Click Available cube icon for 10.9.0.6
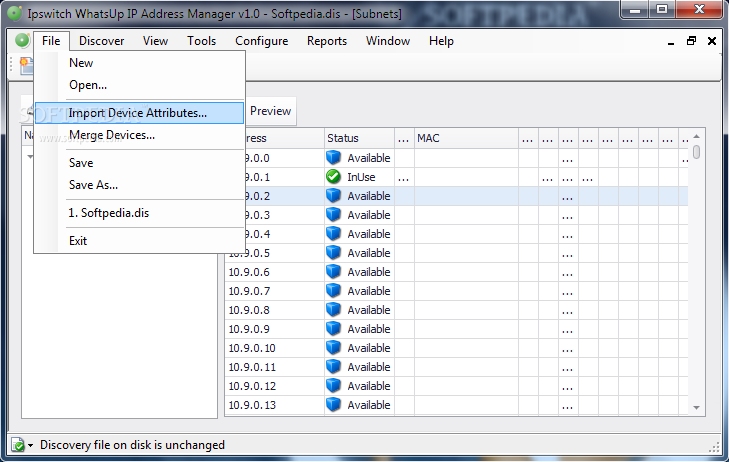Image resolution: width=729 pixels, height=462 pixels. coord(333,272)
